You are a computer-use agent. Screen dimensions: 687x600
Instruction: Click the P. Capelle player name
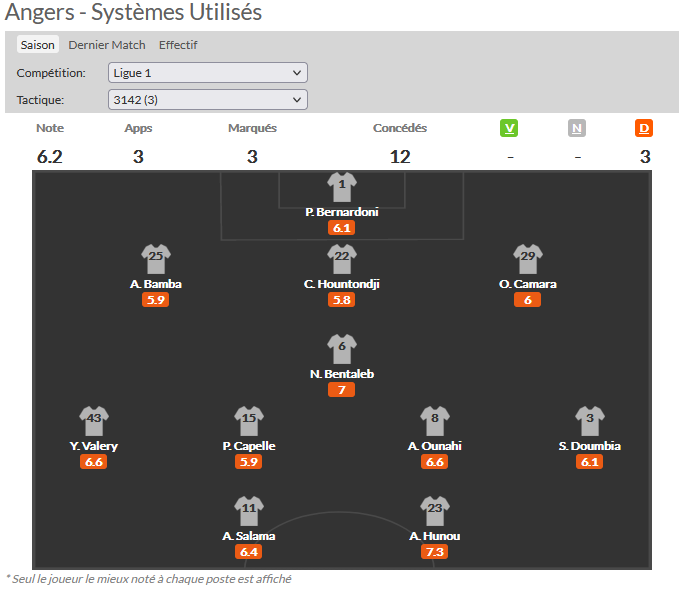tap(249, 446)
